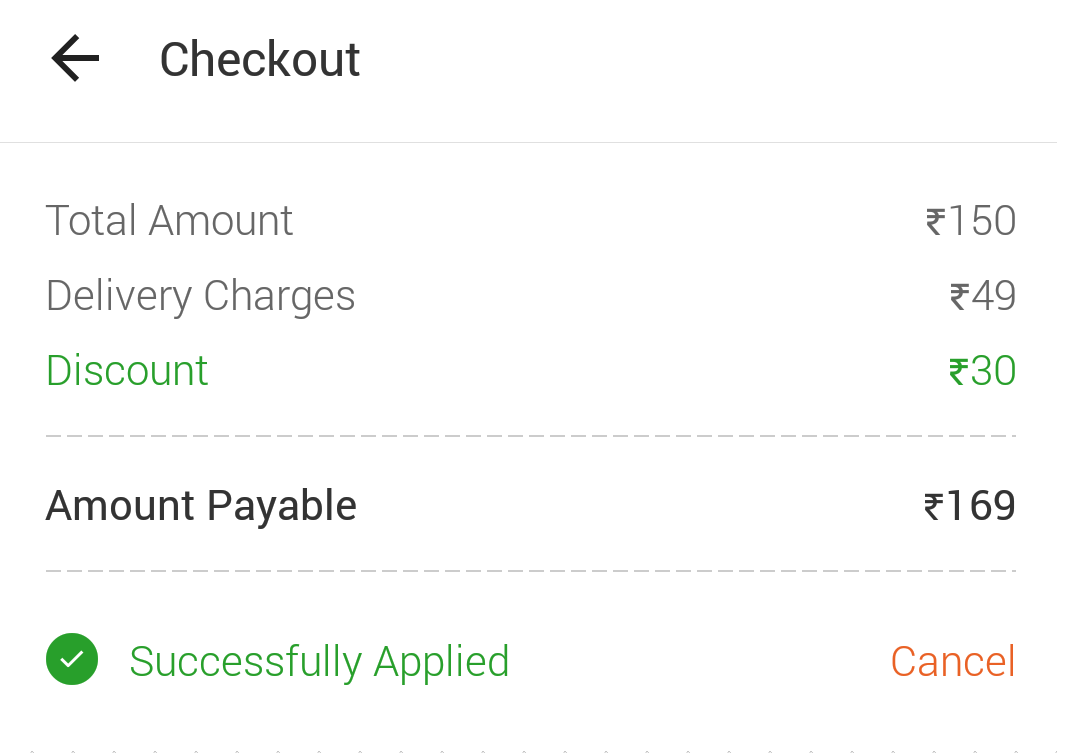Image resolution: width=1068 pixels, height=753 pixels.
Task: Go back using the arrow icon
Action: [76, 59]
